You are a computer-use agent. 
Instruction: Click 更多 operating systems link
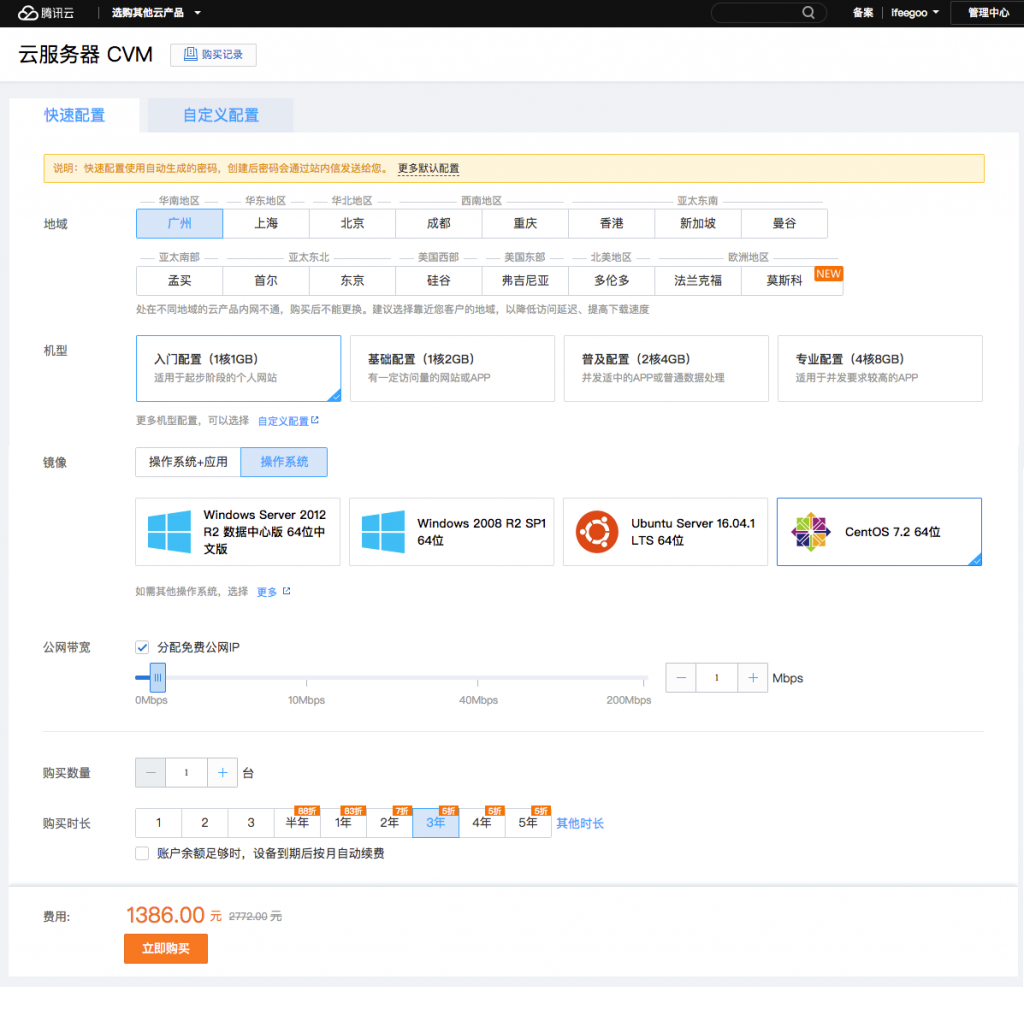pyautogui.click(x=266, y=592)
